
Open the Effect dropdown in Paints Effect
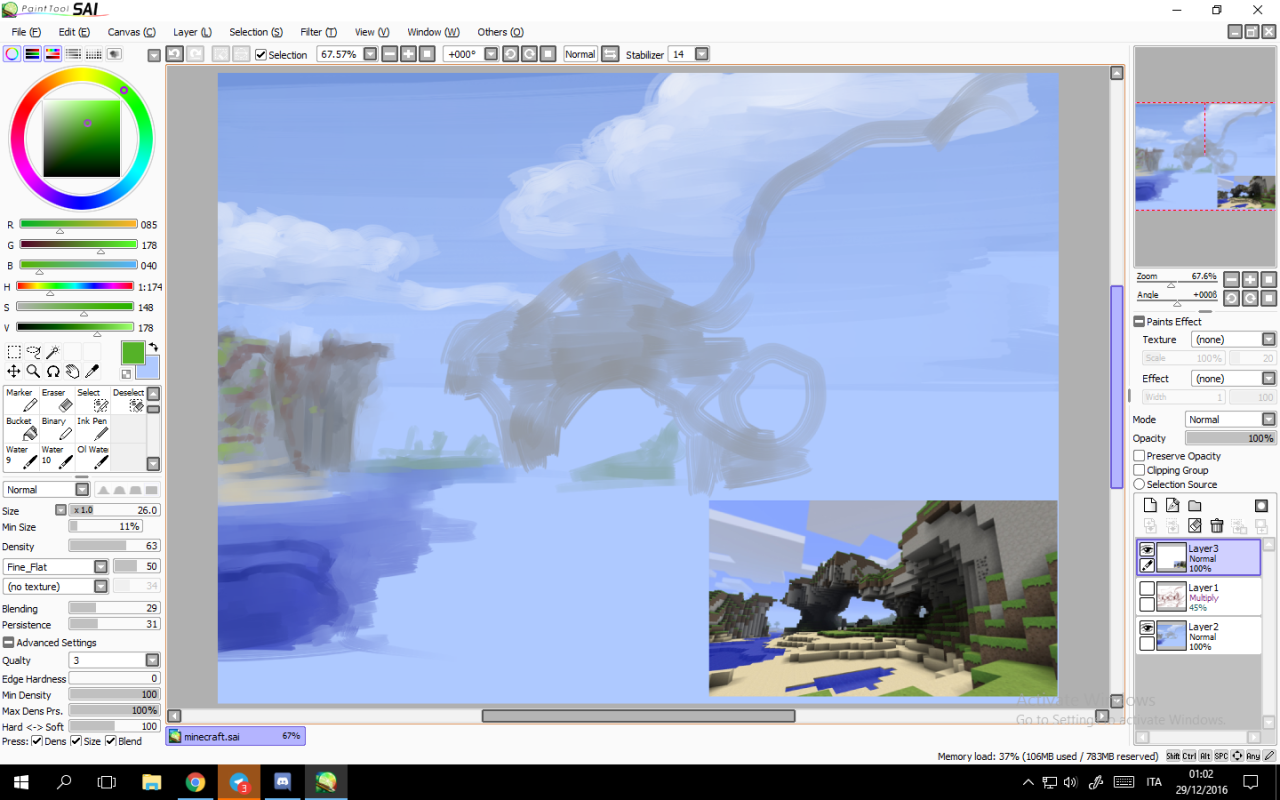[x=1268, y=379]
